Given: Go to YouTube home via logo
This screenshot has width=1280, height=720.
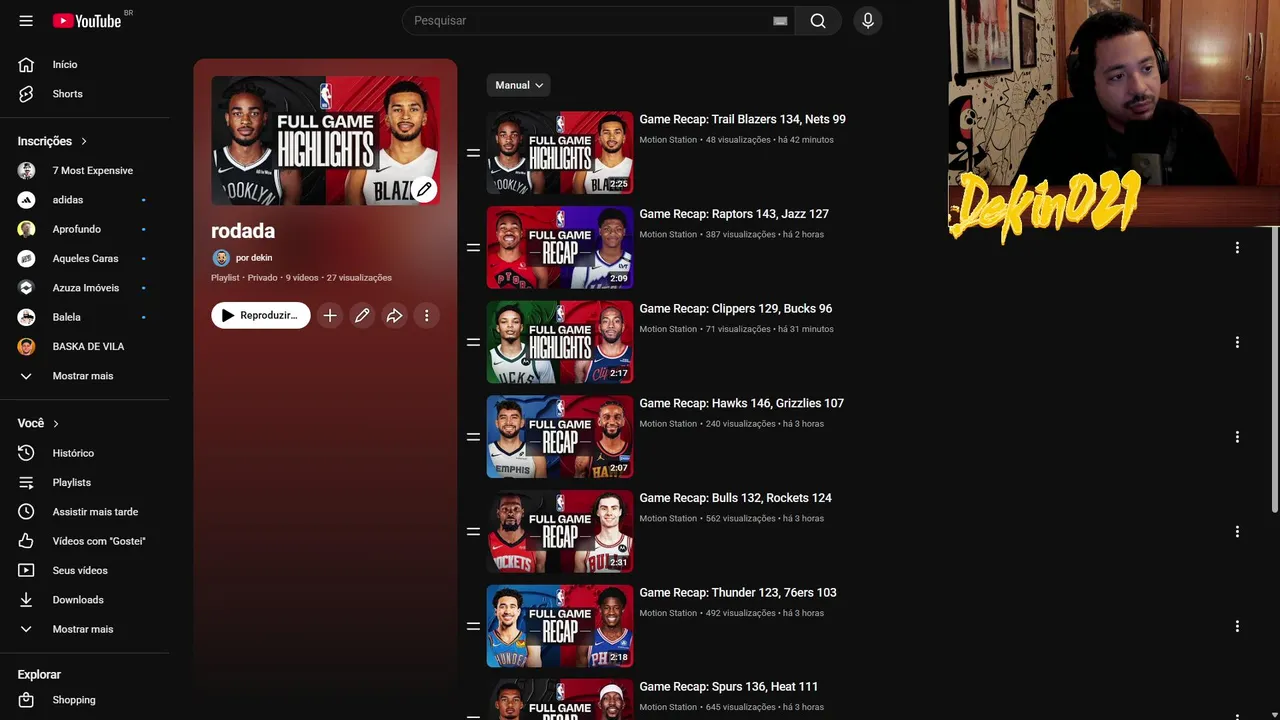Looking at the screenshot, I should (x=87, y=21).
